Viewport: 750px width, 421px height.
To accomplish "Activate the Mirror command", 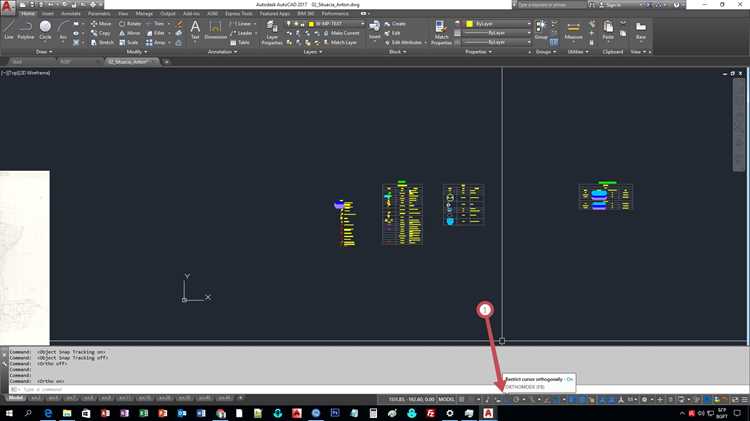I will pyautogui.click(x=130, y=33).
